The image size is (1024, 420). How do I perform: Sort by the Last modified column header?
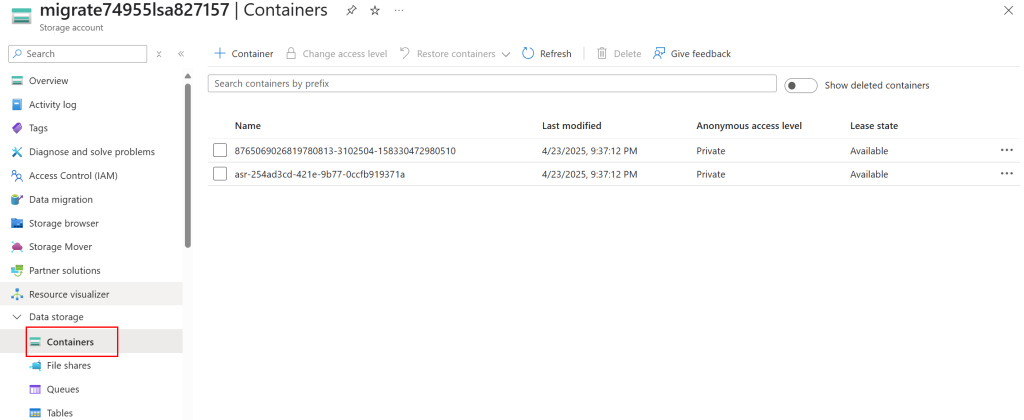tap(571, 125)
